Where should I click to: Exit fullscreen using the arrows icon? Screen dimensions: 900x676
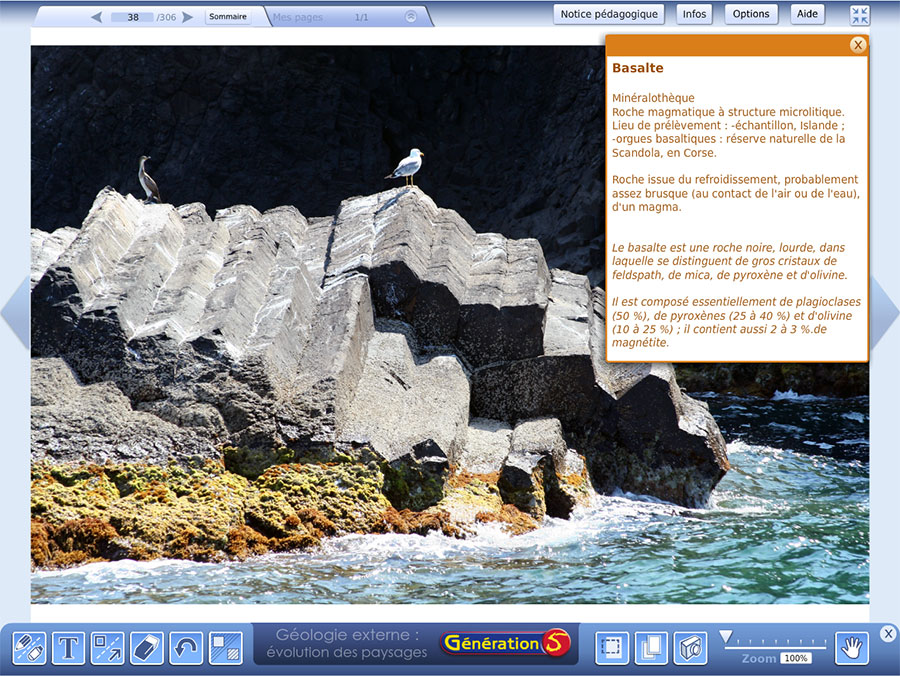click(x=860, y=15)
